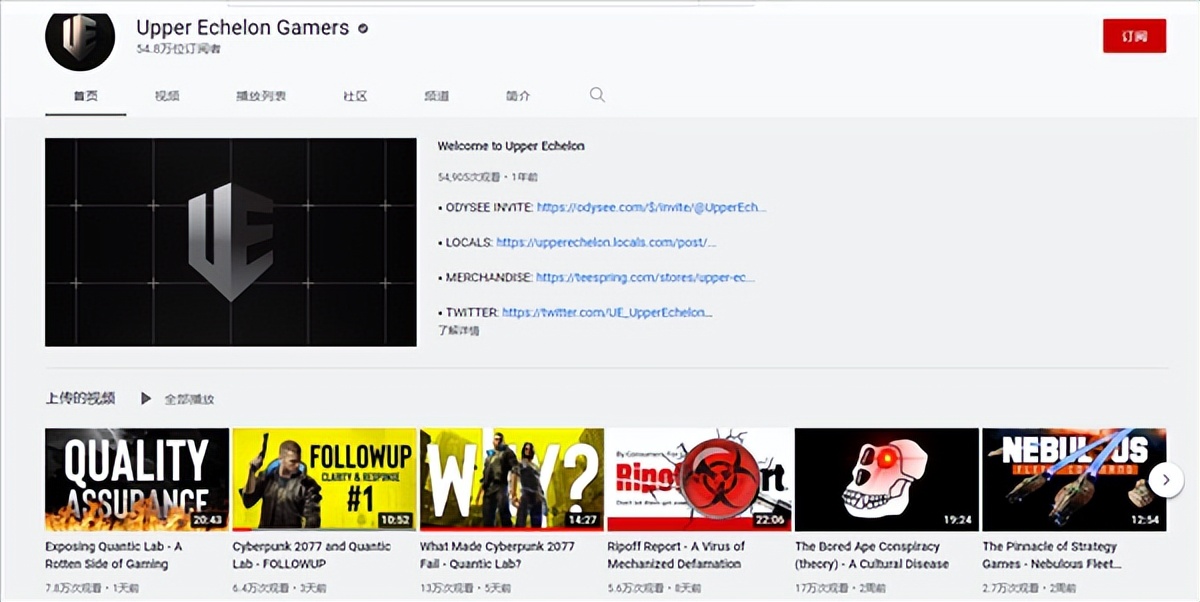
Task: View the 简介 tab
Action: (x=518, y=96)
